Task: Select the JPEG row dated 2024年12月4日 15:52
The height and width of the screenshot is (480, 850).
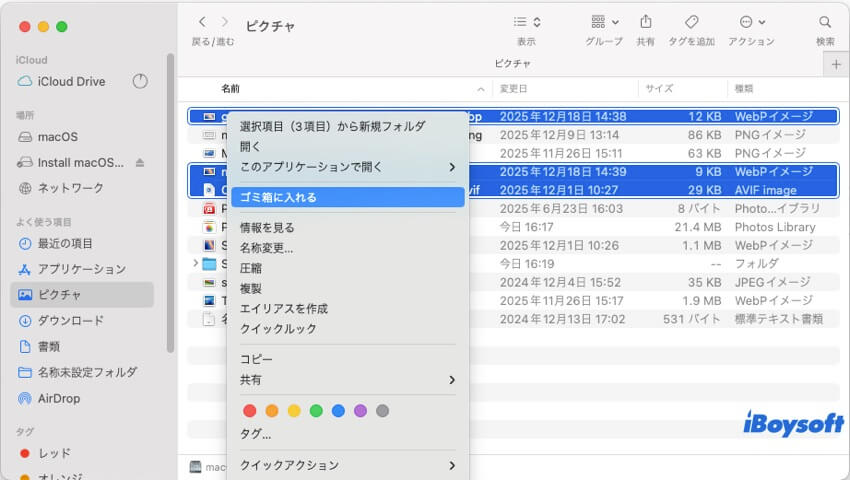Action: point(513,282)
